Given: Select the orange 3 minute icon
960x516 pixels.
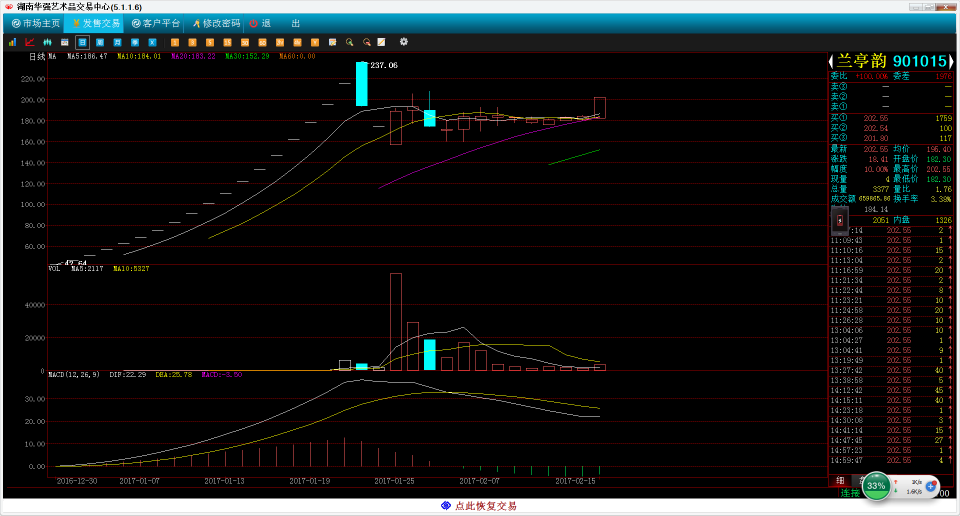Looking at the screenshot, I should pos(192,42).
